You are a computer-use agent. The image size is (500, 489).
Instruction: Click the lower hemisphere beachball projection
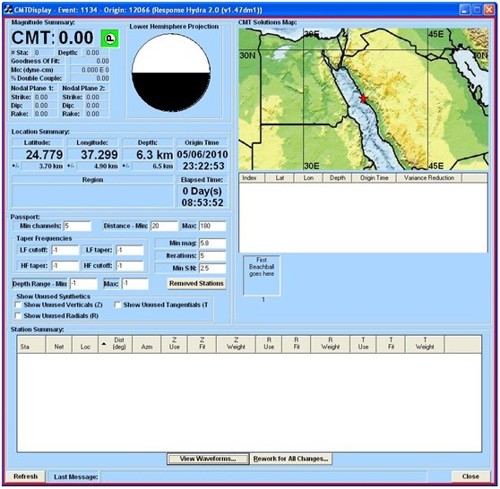[x=171, y=73]
